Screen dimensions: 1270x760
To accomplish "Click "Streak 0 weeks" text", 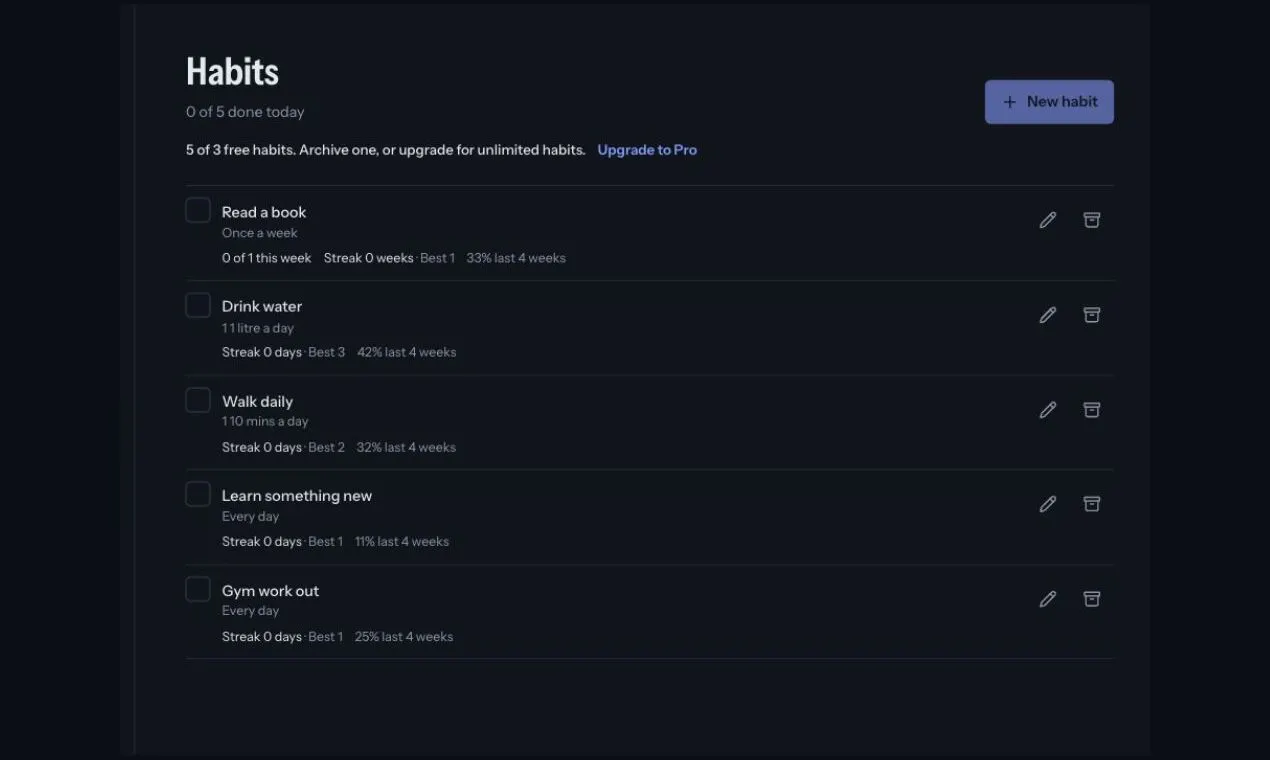I will click(x=368, y=258).
